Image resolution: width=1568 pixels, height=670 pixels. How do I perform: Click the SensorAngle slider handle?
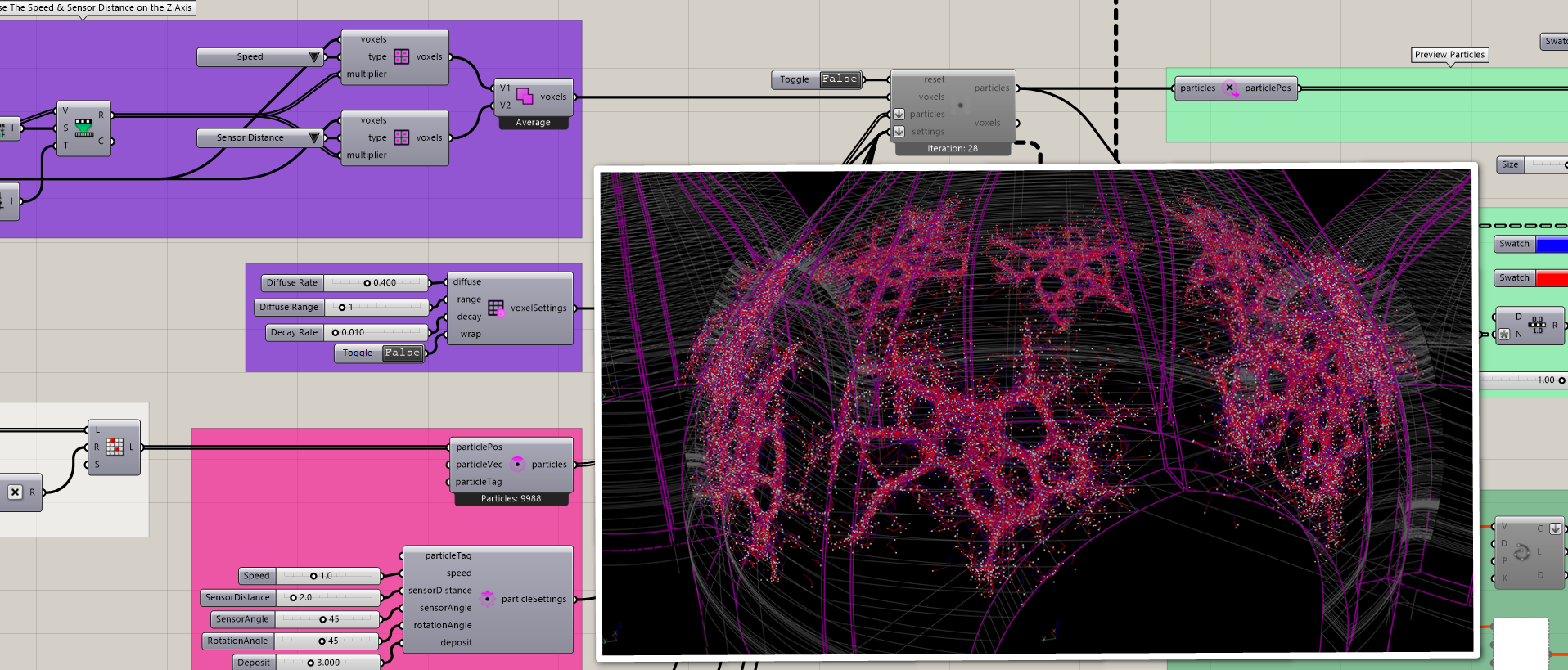click(323, 619)
